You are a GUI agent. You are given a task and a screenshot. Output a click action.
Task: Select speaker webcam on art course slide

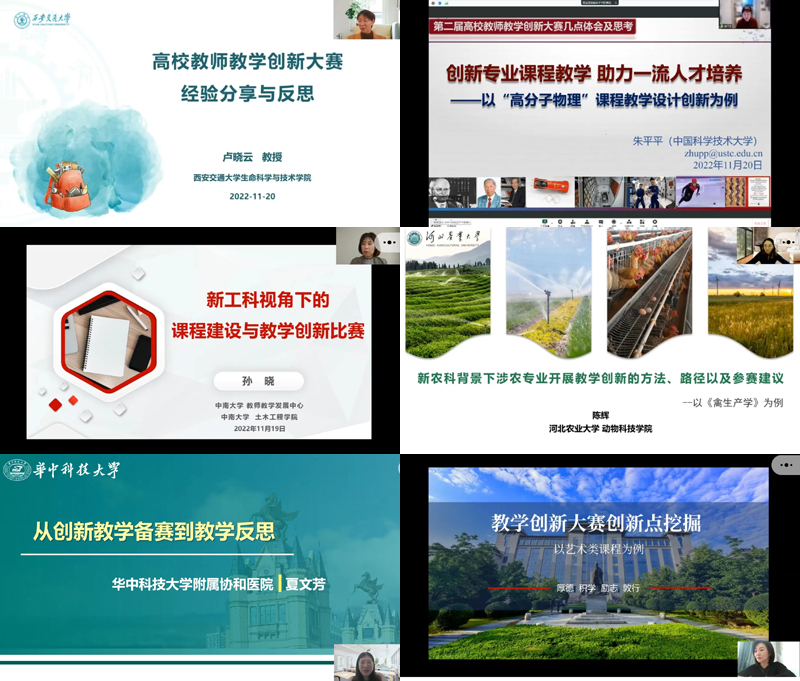coord(768,659)
